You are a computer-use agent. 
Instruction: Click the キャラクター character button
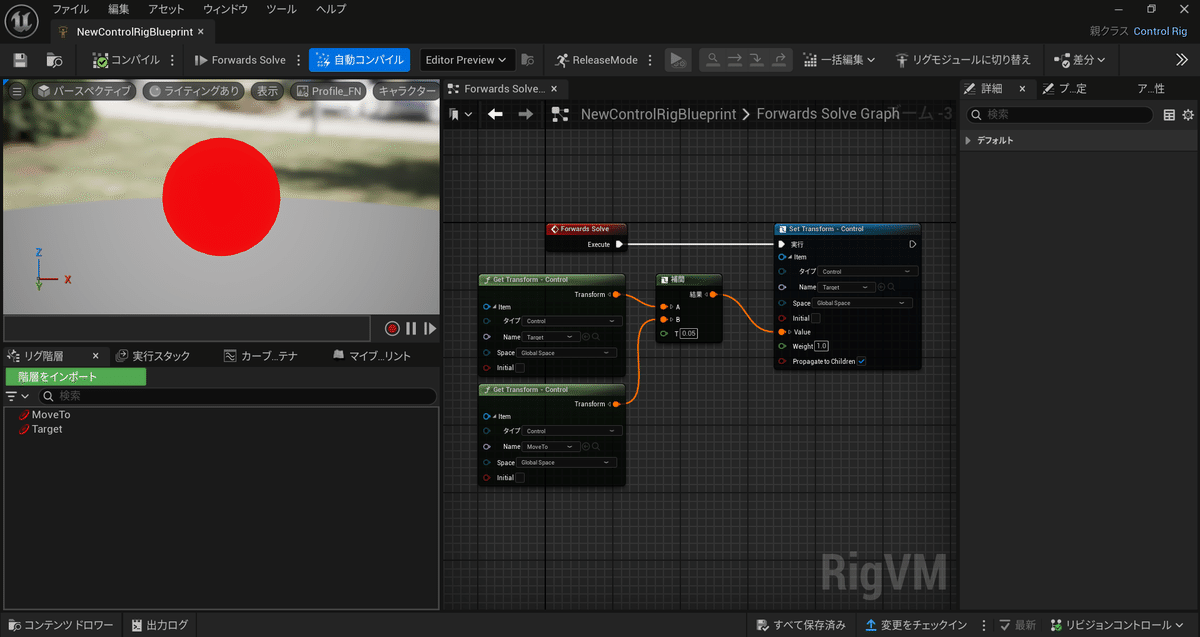406,91
